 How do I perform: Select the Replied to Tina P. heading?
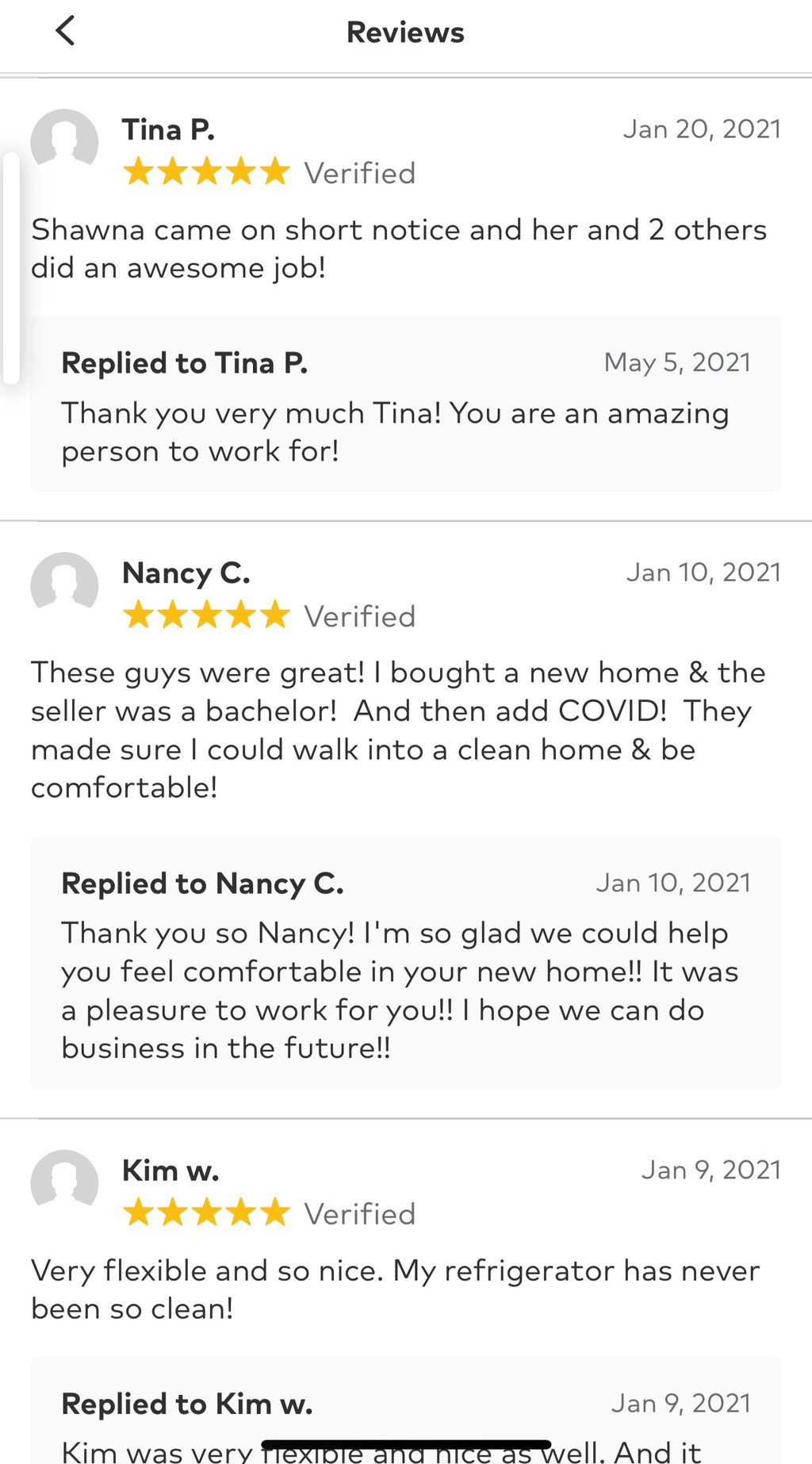pyautogui.click(x=185, y=363)
